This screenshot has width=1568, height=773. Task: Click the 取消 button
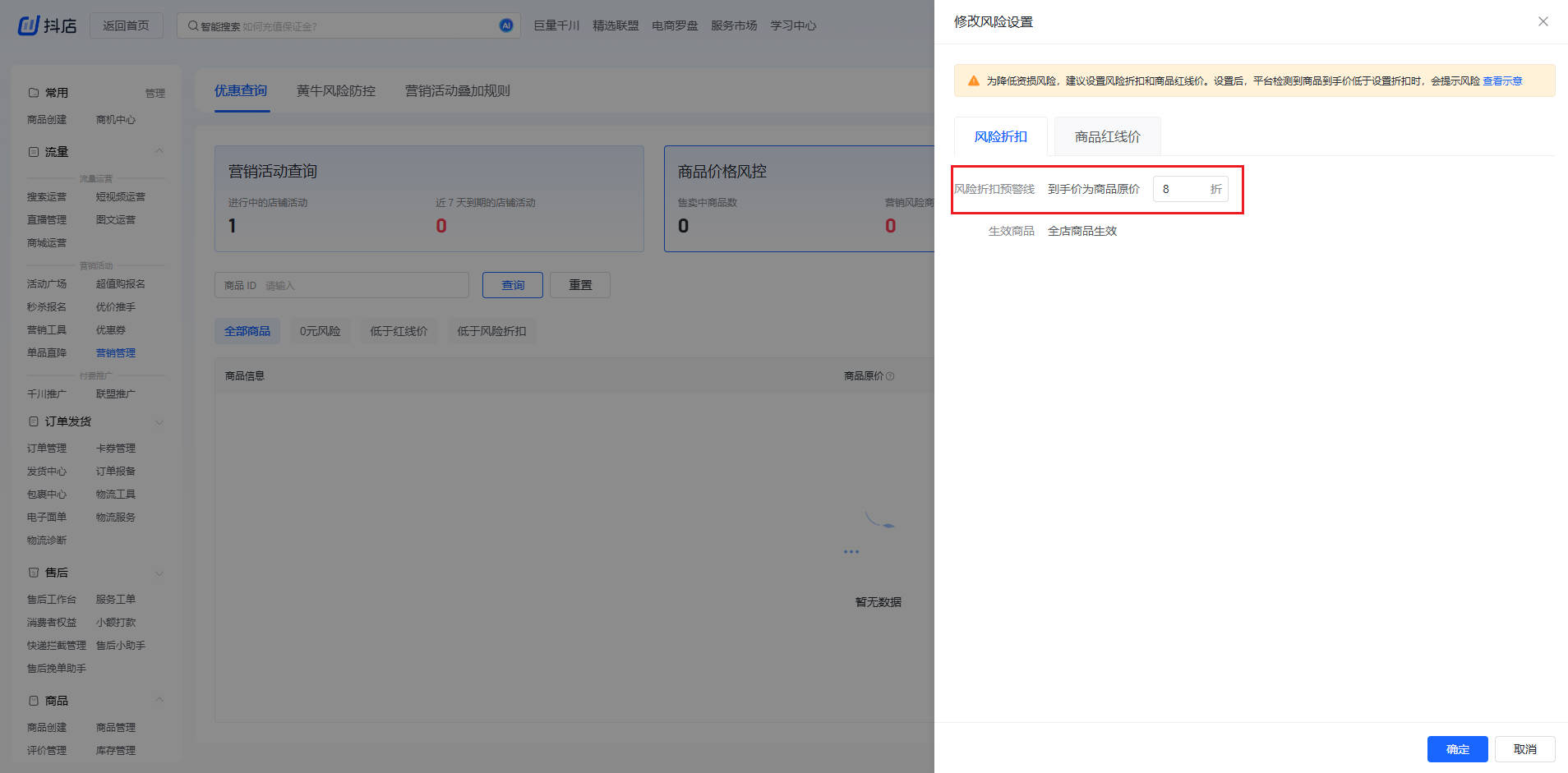1524,749
